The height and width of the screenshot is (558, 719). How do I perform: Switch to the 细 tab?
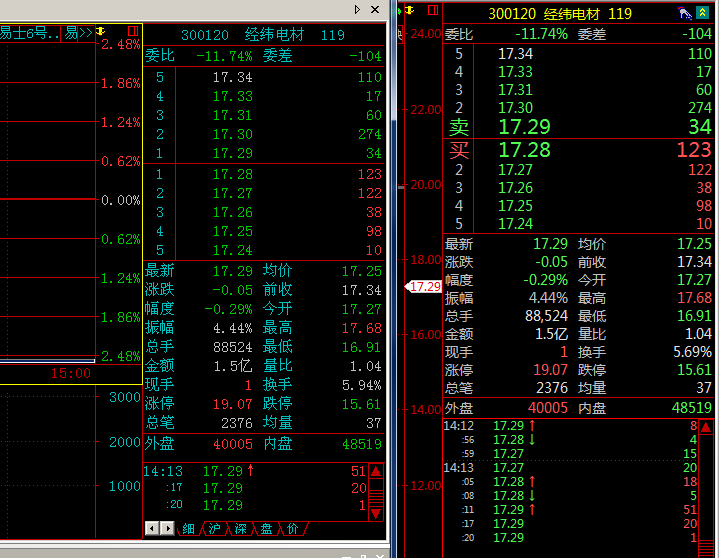tap(188, 528)
